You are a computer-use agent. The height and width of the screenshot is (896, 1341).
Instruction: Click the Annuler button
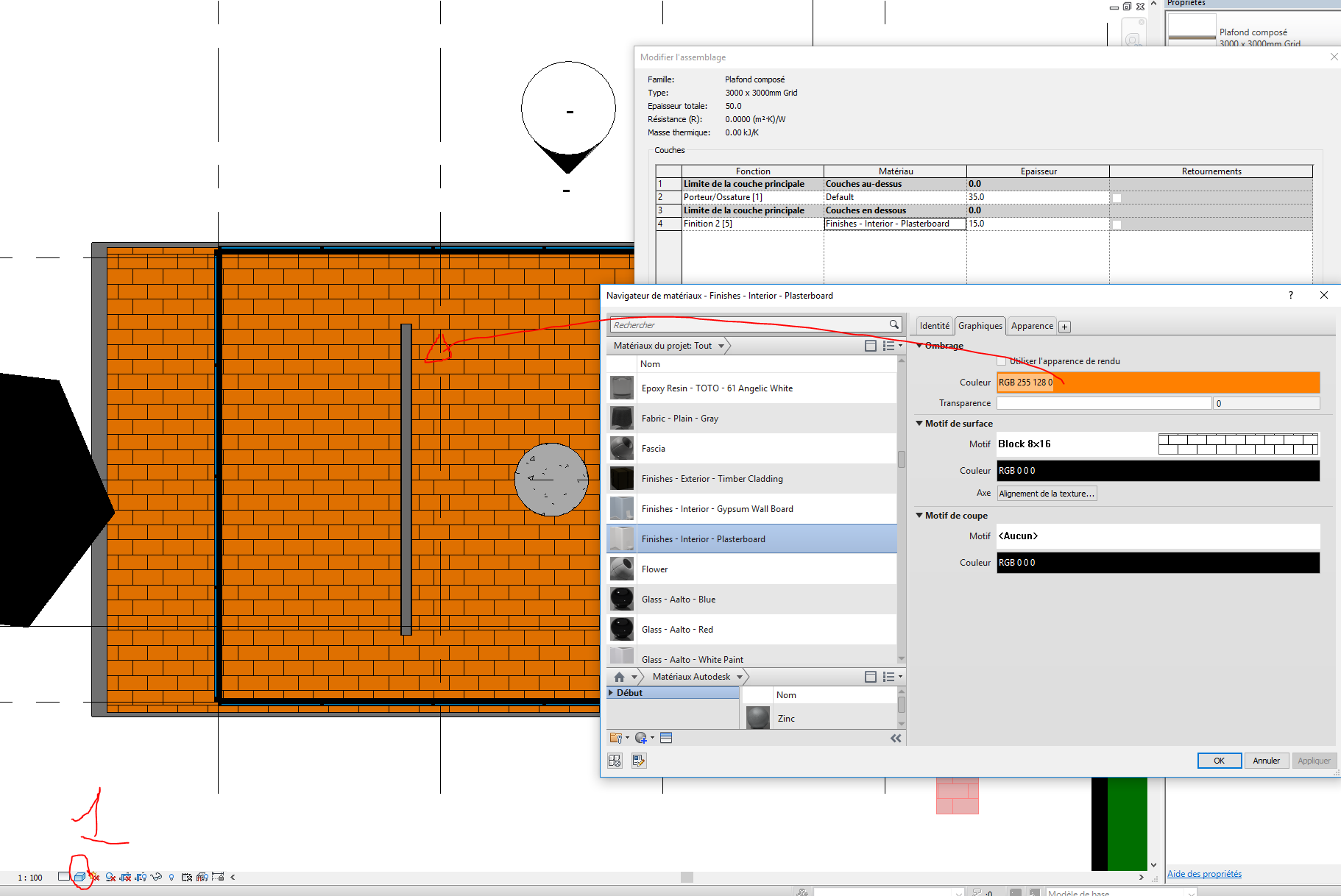point(1266,761)
